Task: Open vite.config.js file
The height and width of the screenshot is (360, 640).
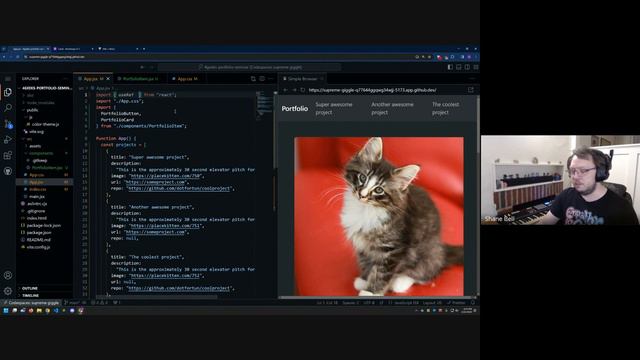Action: pos(38,247)
